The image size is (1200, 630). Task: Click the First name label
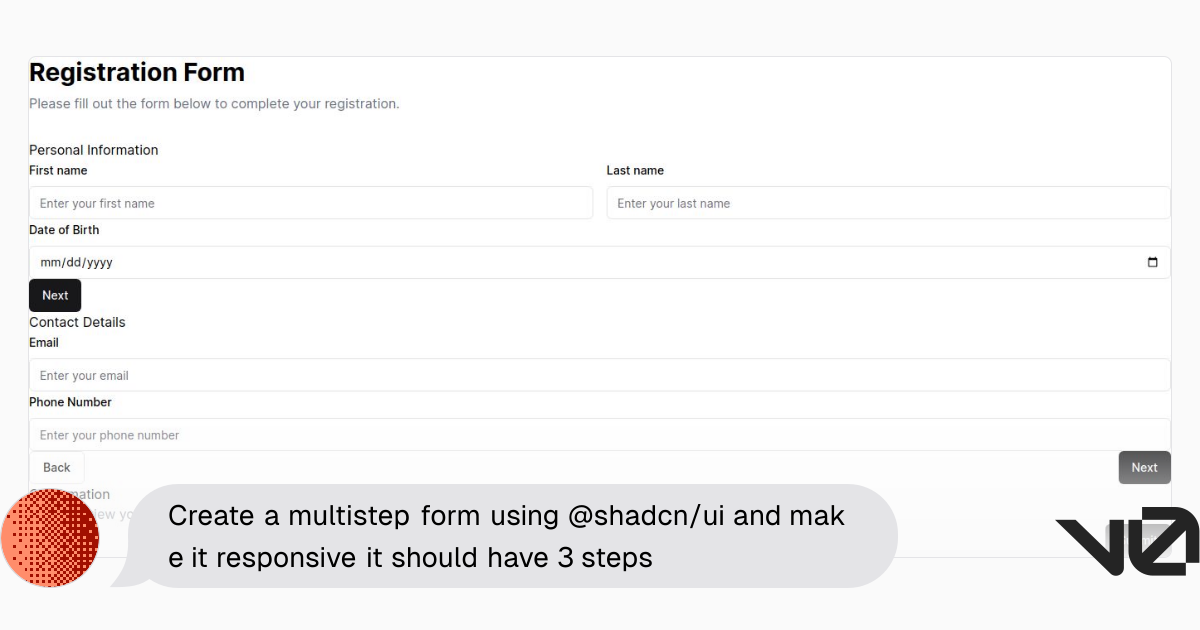click(58, 171)
